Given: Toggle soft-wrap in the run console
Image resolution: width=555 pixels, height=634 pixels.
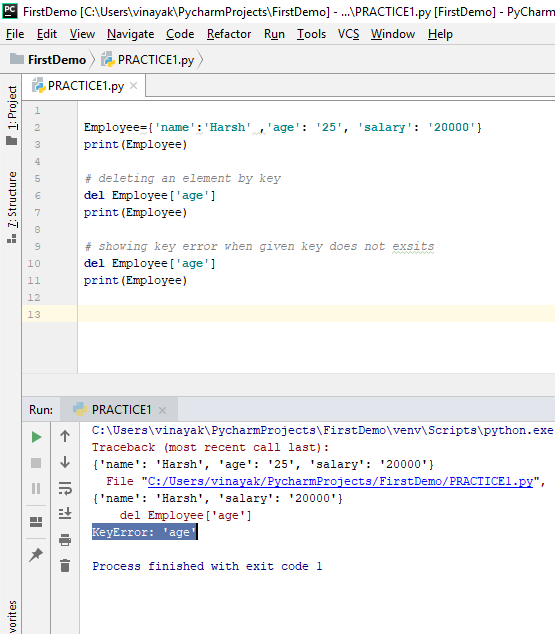Looking at the screenshot, I should click(65, 488).
